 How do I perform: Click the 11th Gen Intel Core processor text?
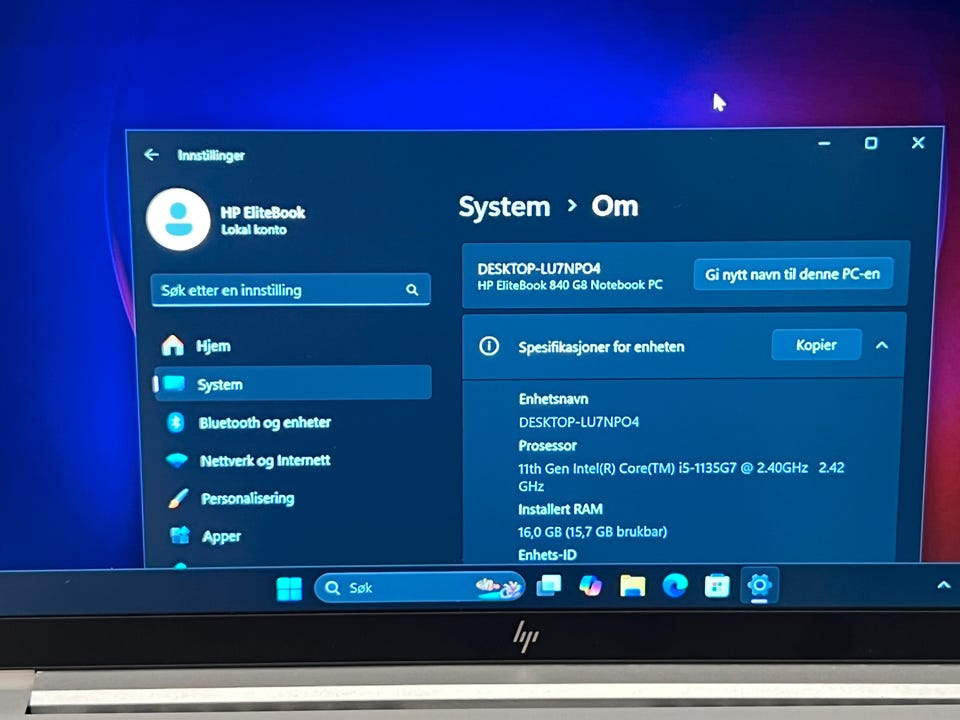[681, 476]
